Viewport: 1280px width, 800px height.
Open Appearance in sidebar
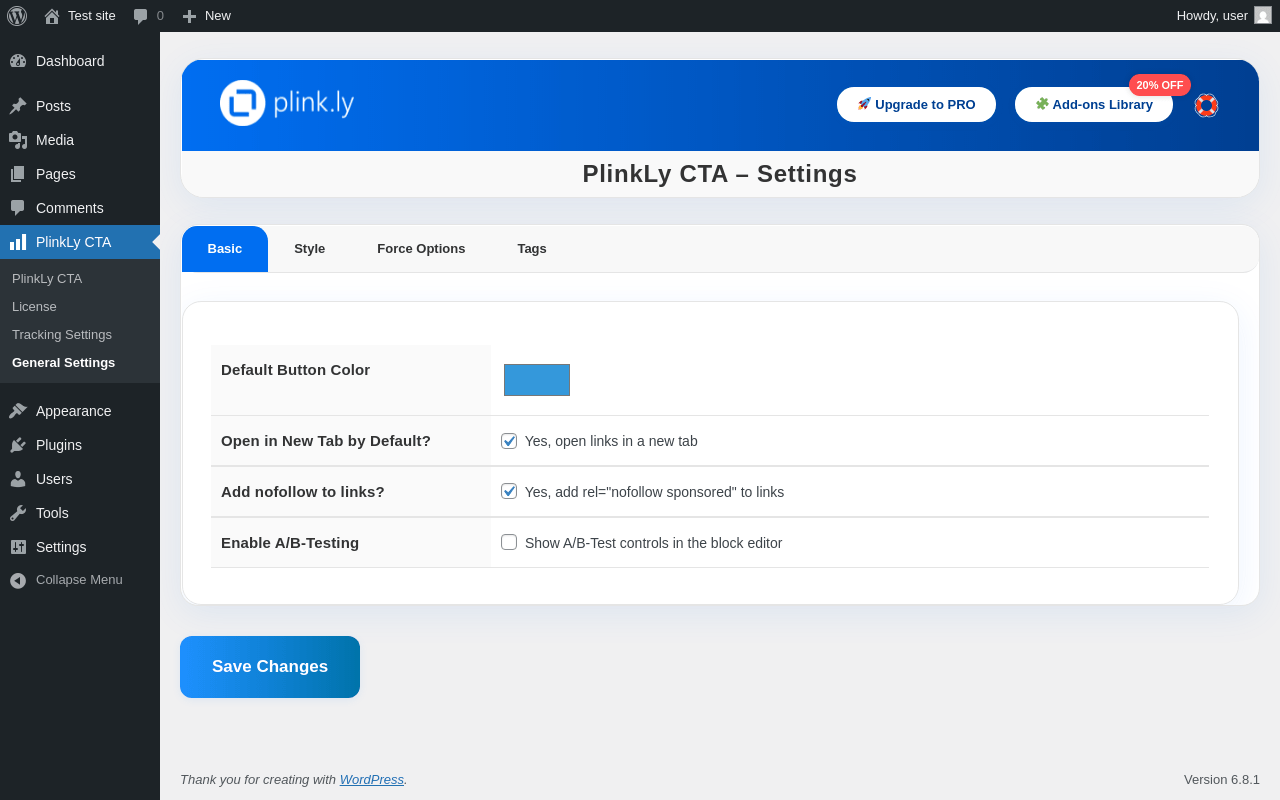[80, 411]
